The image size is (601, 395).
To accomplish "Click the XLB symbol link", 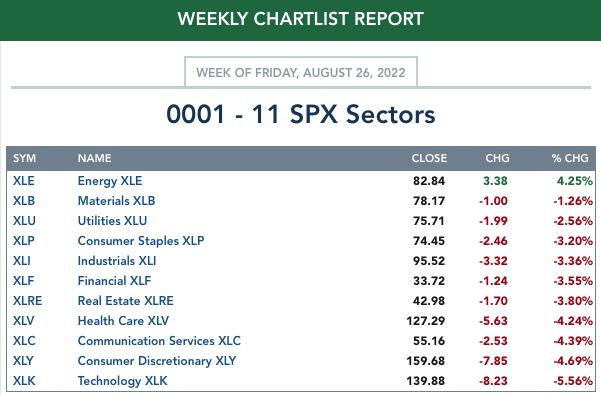I will (24, 201).
